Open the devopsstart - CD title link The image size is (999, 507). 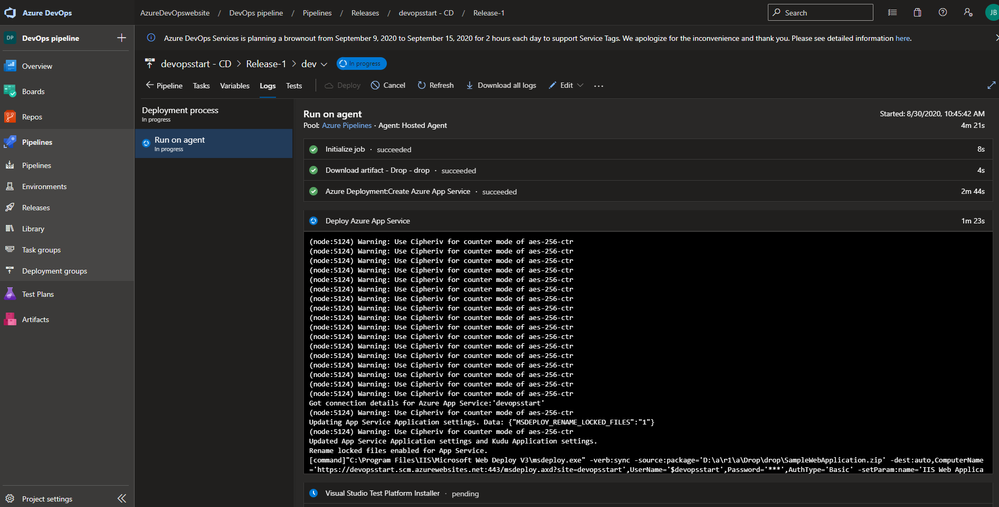click(196, 64)
